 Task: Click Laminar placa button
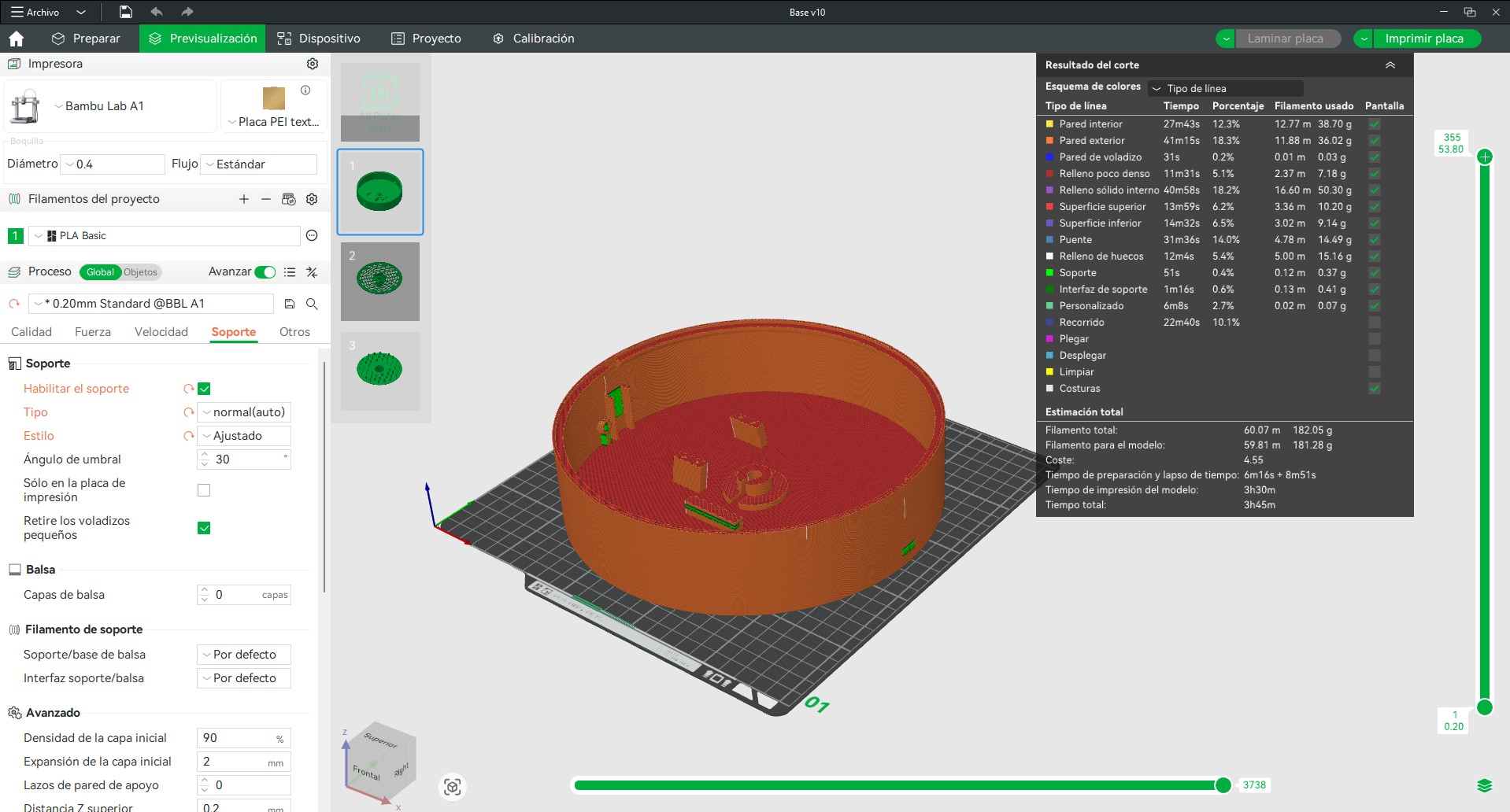(x=1288, y=39)
